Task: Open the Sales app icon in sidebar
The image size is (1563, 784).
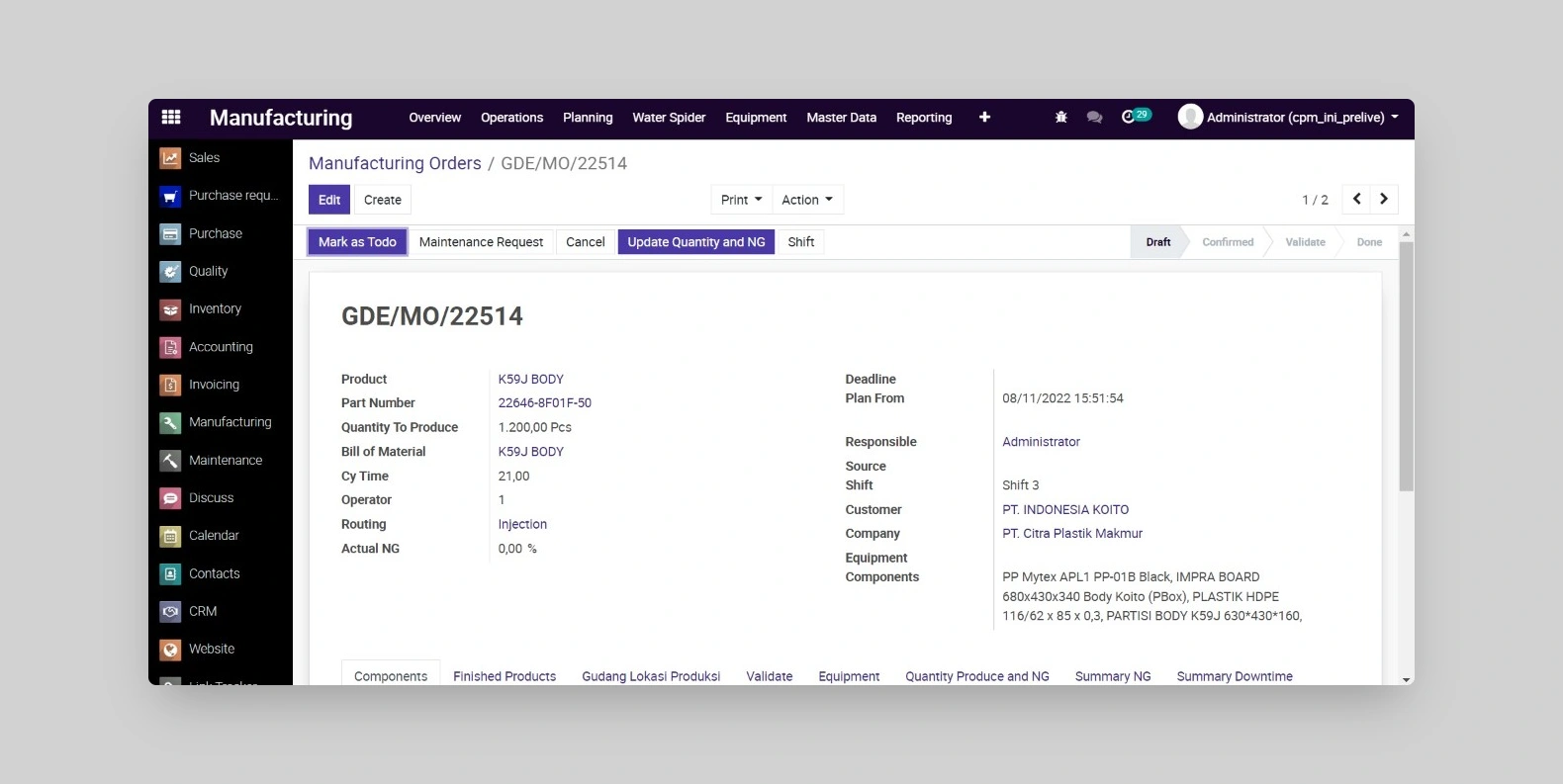Action: pyautogui.click(x=170, y=158)
